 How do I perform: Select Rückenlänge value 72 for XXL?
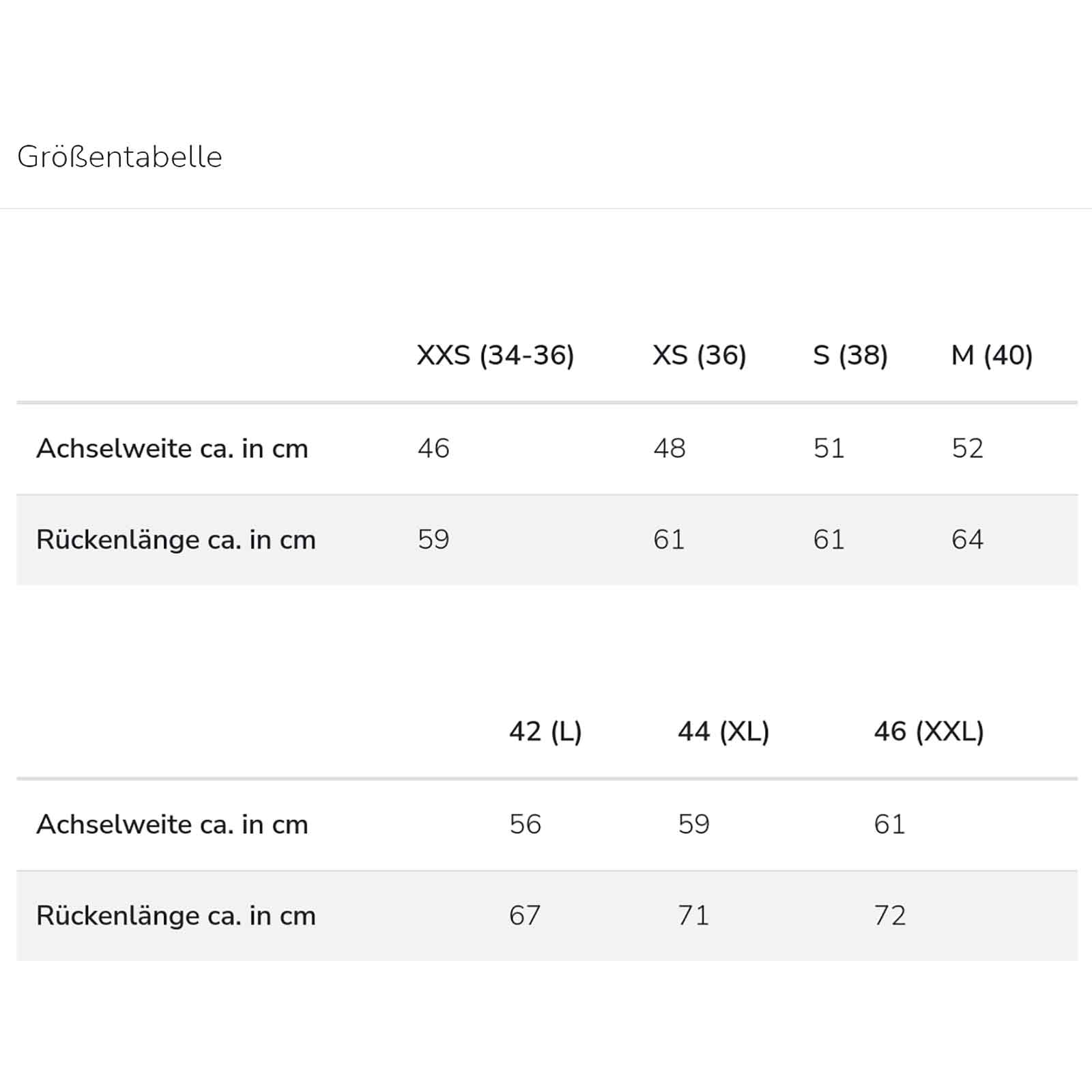coord(889,916)
